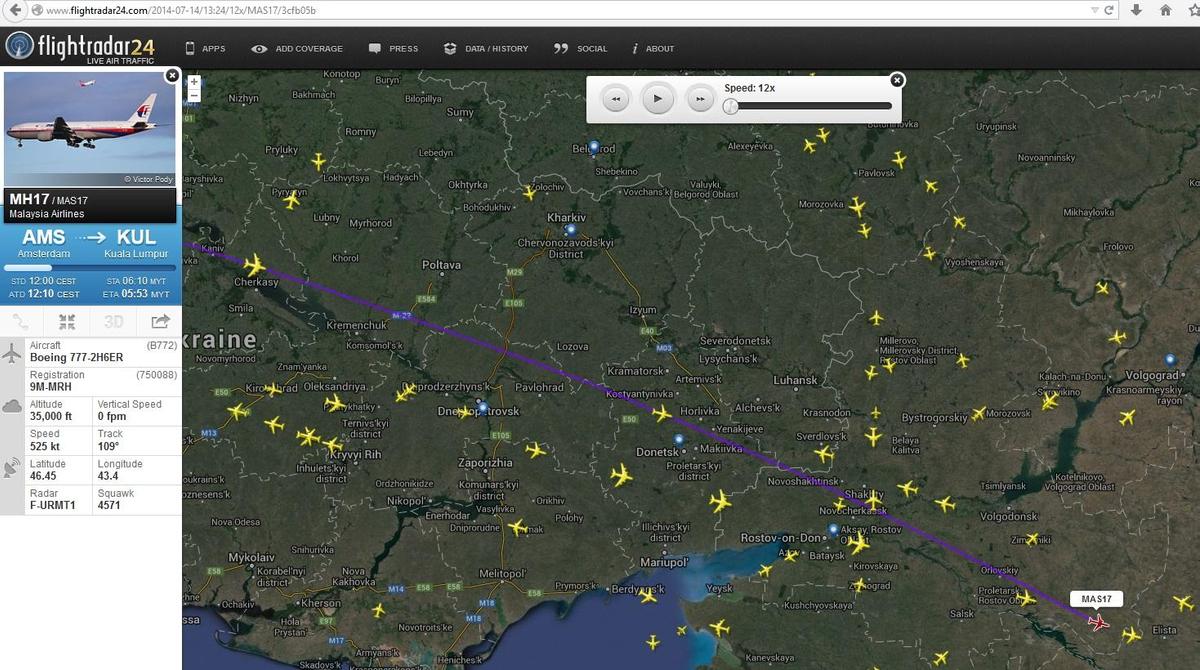1200x670 pixels.
Task: Click the ETA 05:53 MYT time
Action: (135, 294)
